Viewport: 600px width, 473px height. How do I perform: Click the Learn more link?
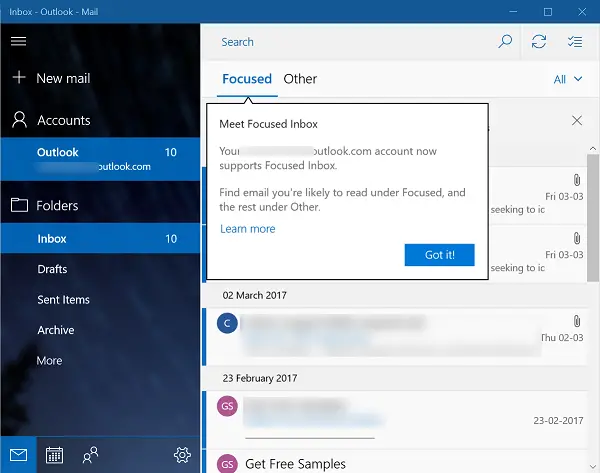click(248, 228)
